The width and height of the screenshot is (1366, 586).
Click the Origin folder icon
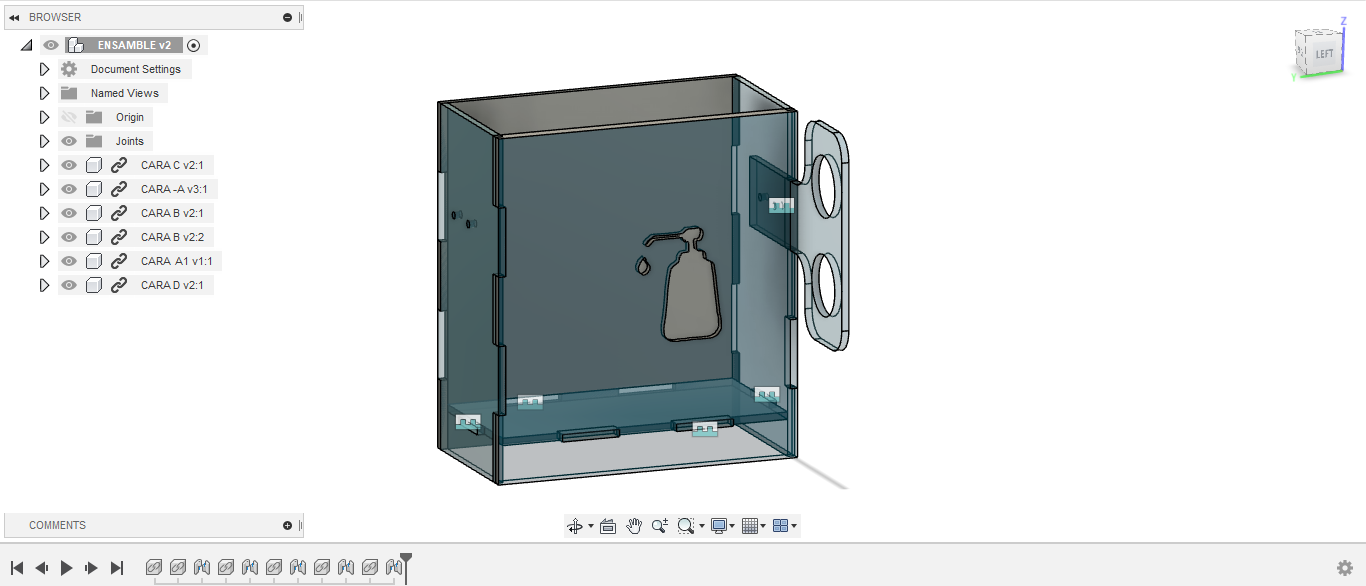click(x=94, y=117)
